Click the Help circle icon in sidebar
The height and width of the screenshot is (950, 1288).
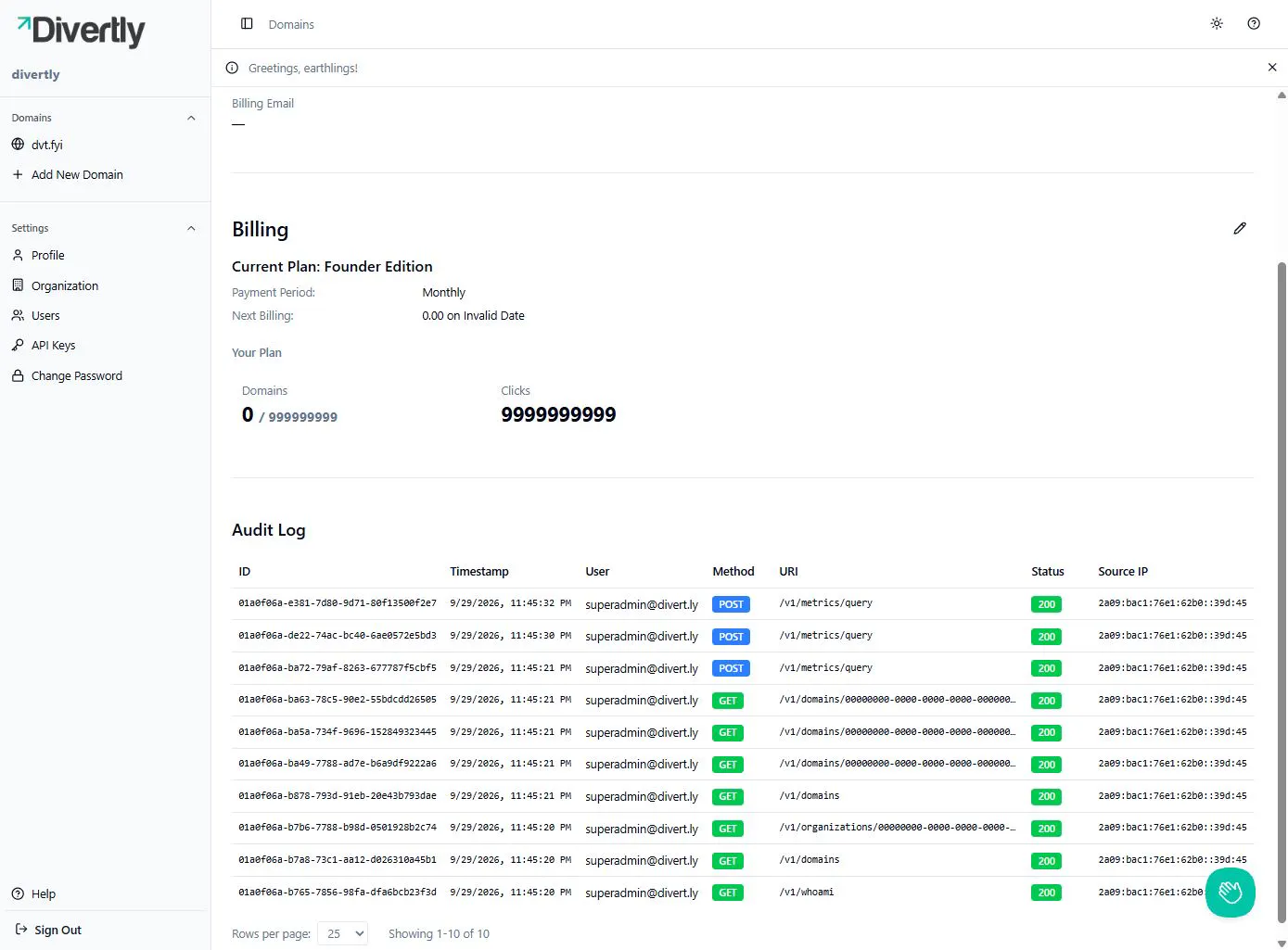coord(18,893)
